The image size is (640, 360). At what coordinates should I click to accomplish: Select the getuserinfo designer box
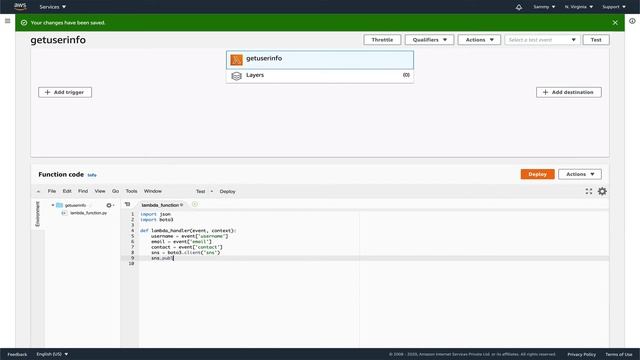(320, 60)
